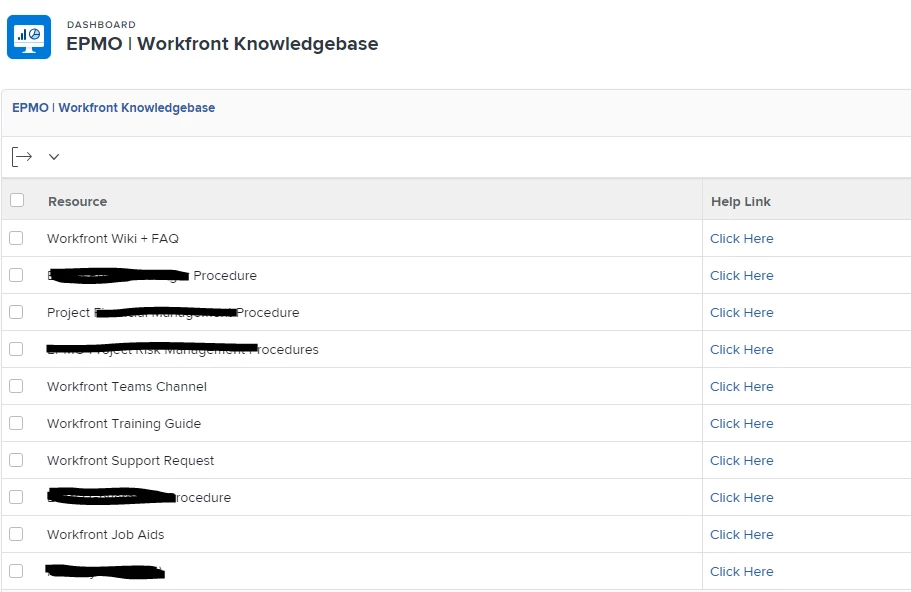Expand the chevron beside export icon

54,157
